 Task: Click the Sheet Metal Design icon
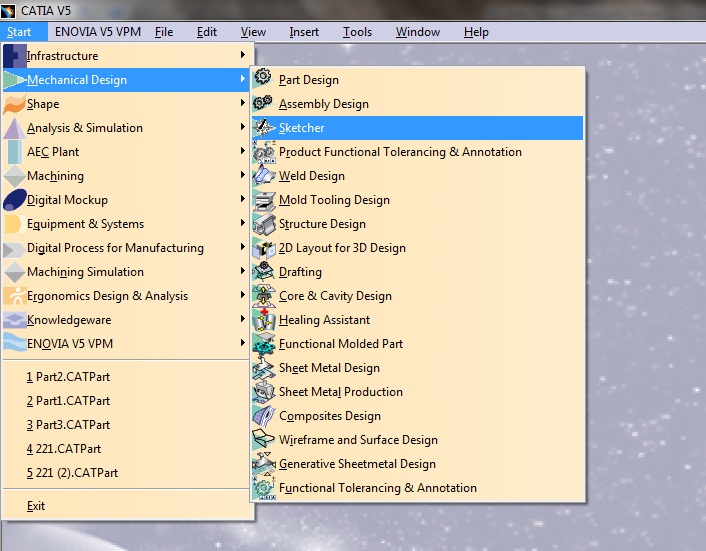click(263, 368)
